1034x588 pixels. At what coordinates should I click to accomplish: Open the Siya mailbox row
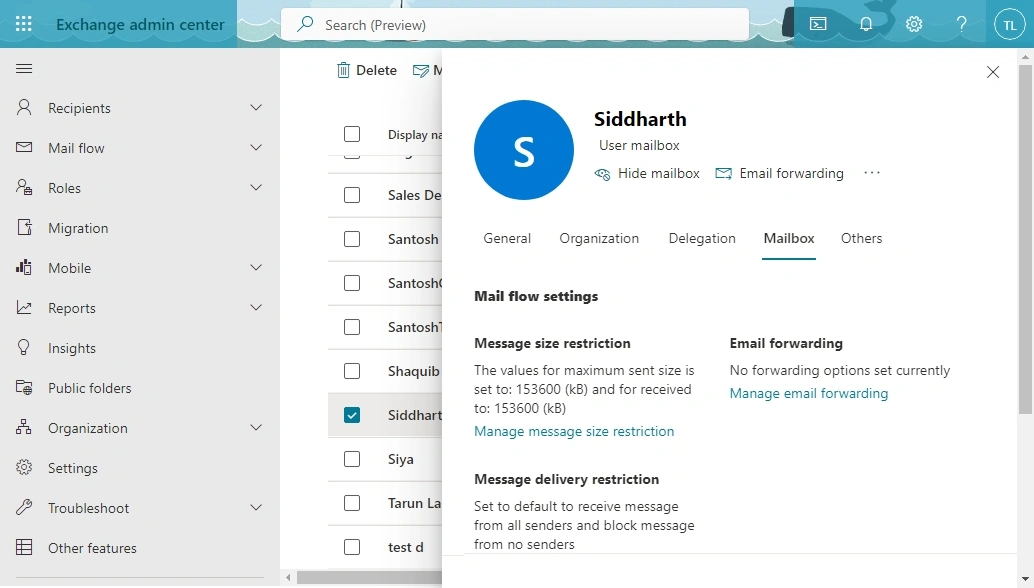coord(400,459)
